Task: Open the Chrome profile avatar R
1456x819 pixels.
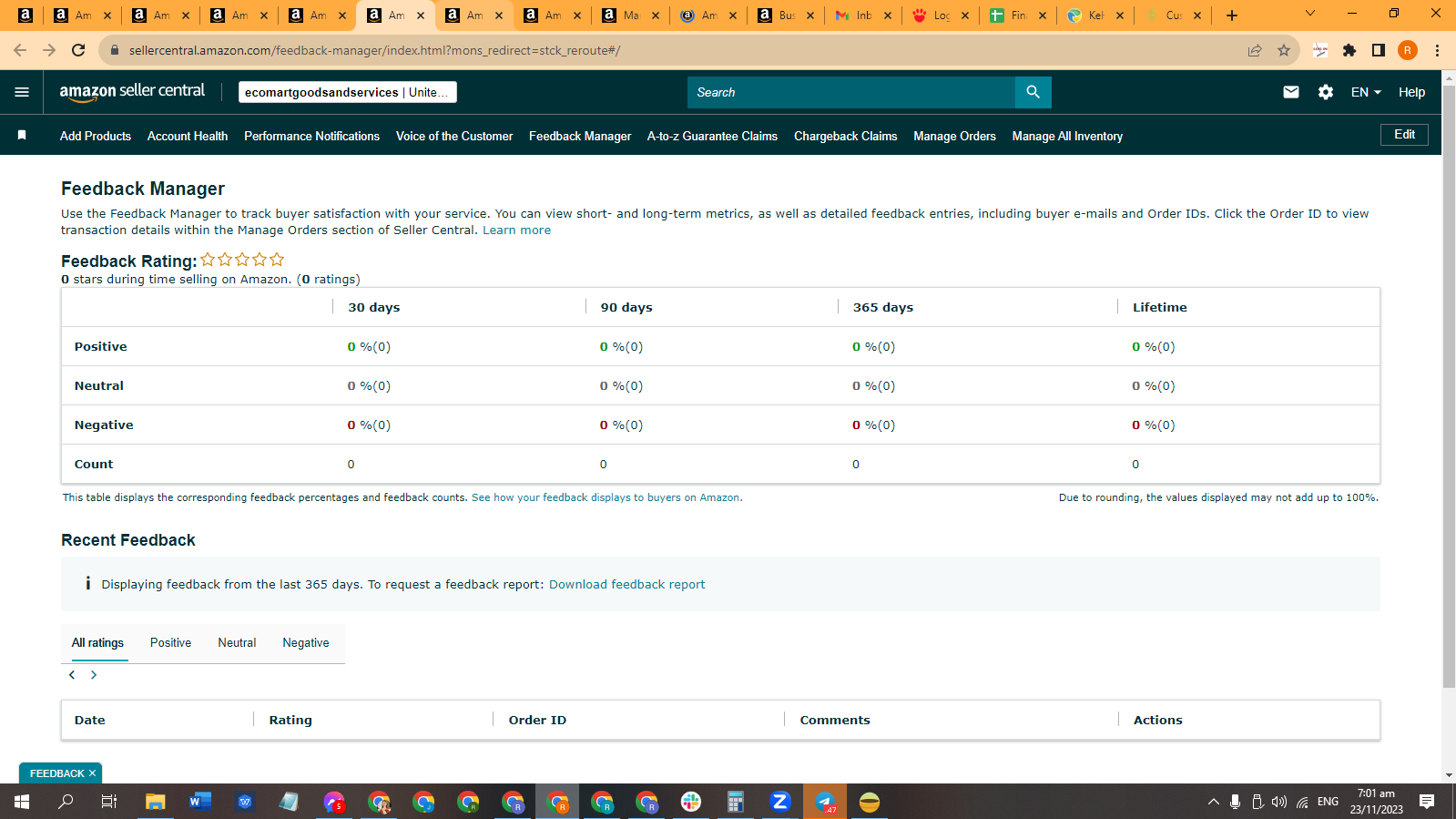Action: [x=1408, y=50]
